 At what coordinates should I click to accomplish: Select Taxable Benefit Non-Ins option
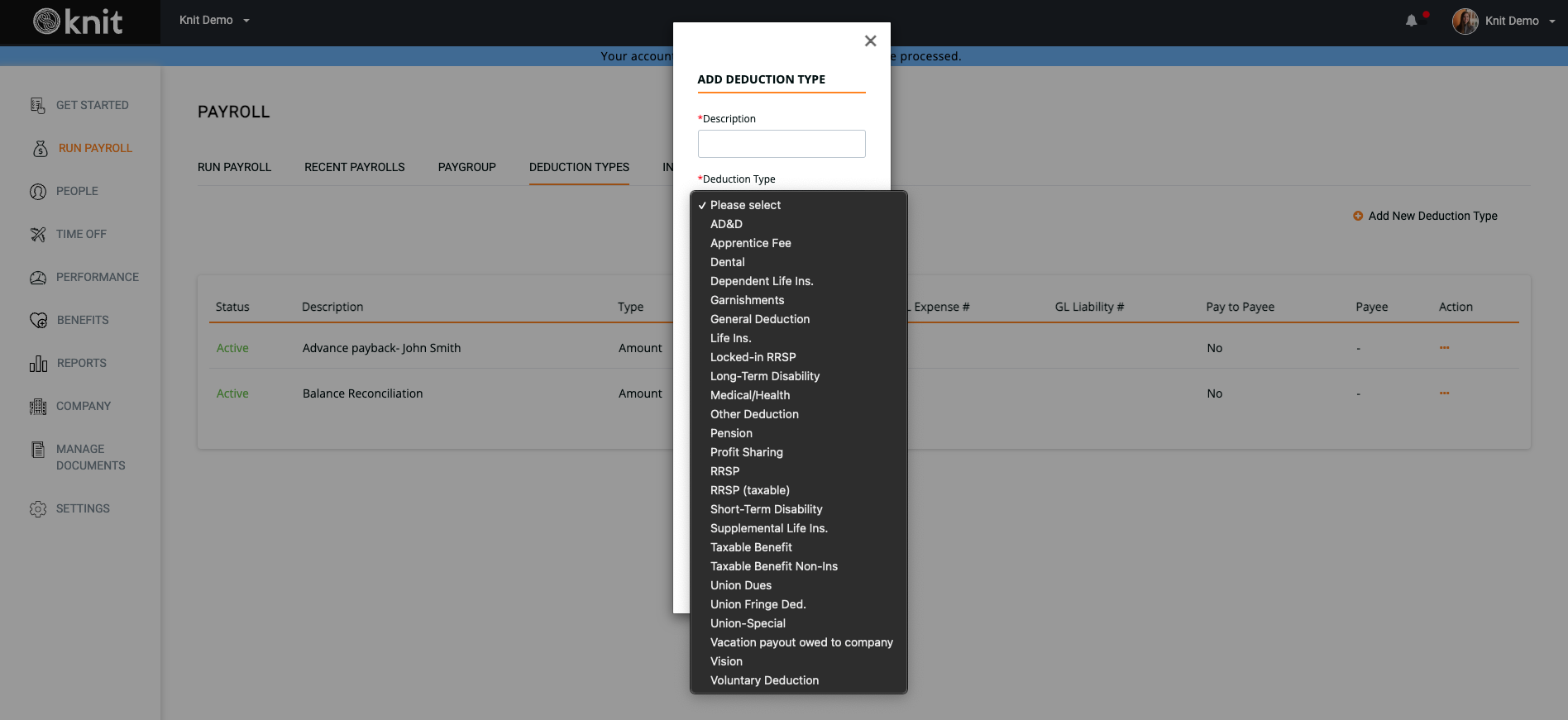click(799, 566)
